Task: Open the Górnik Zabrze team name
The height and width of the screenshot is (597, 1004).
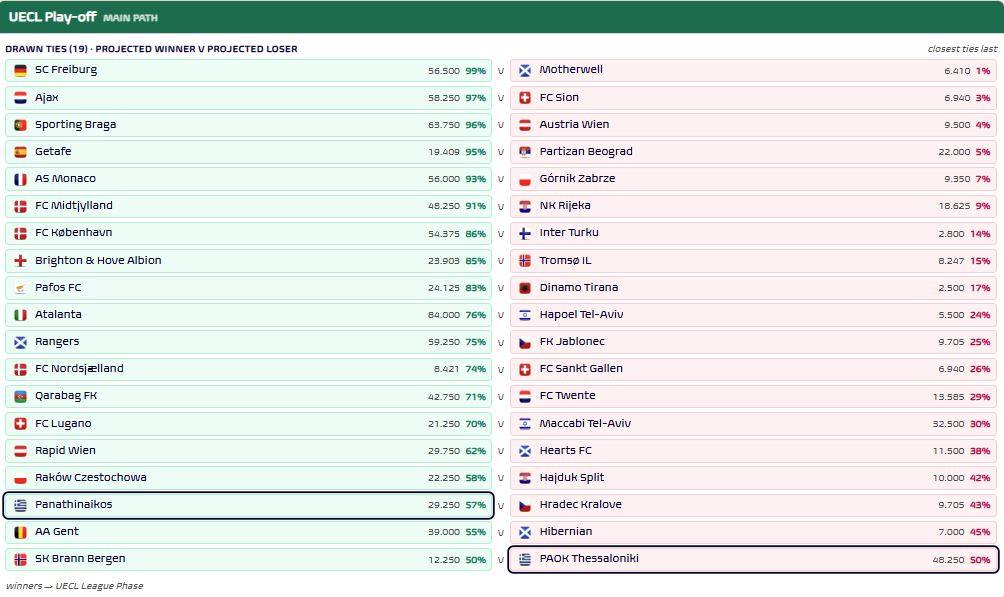Action: click(x=577, y=178)
